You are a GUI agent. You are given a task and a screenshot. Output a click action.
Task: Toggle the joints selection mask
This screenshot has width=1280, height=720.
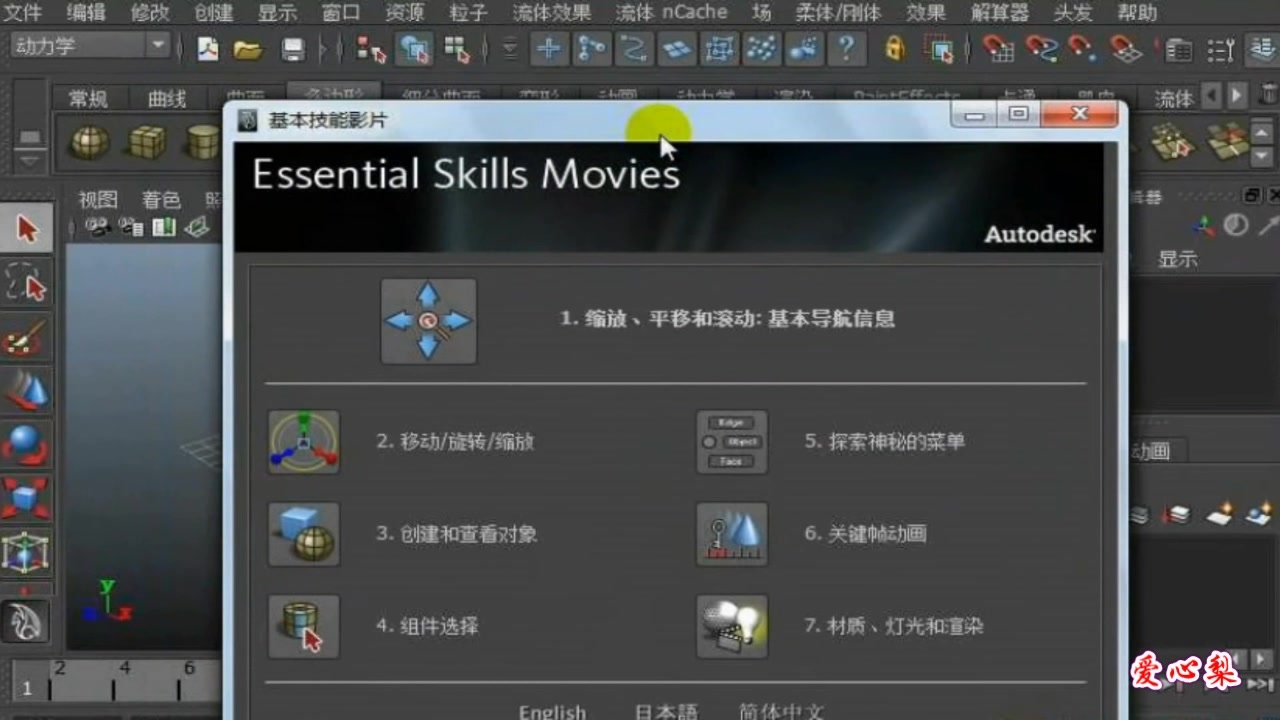pyautogui.click(x=591, y=49)
